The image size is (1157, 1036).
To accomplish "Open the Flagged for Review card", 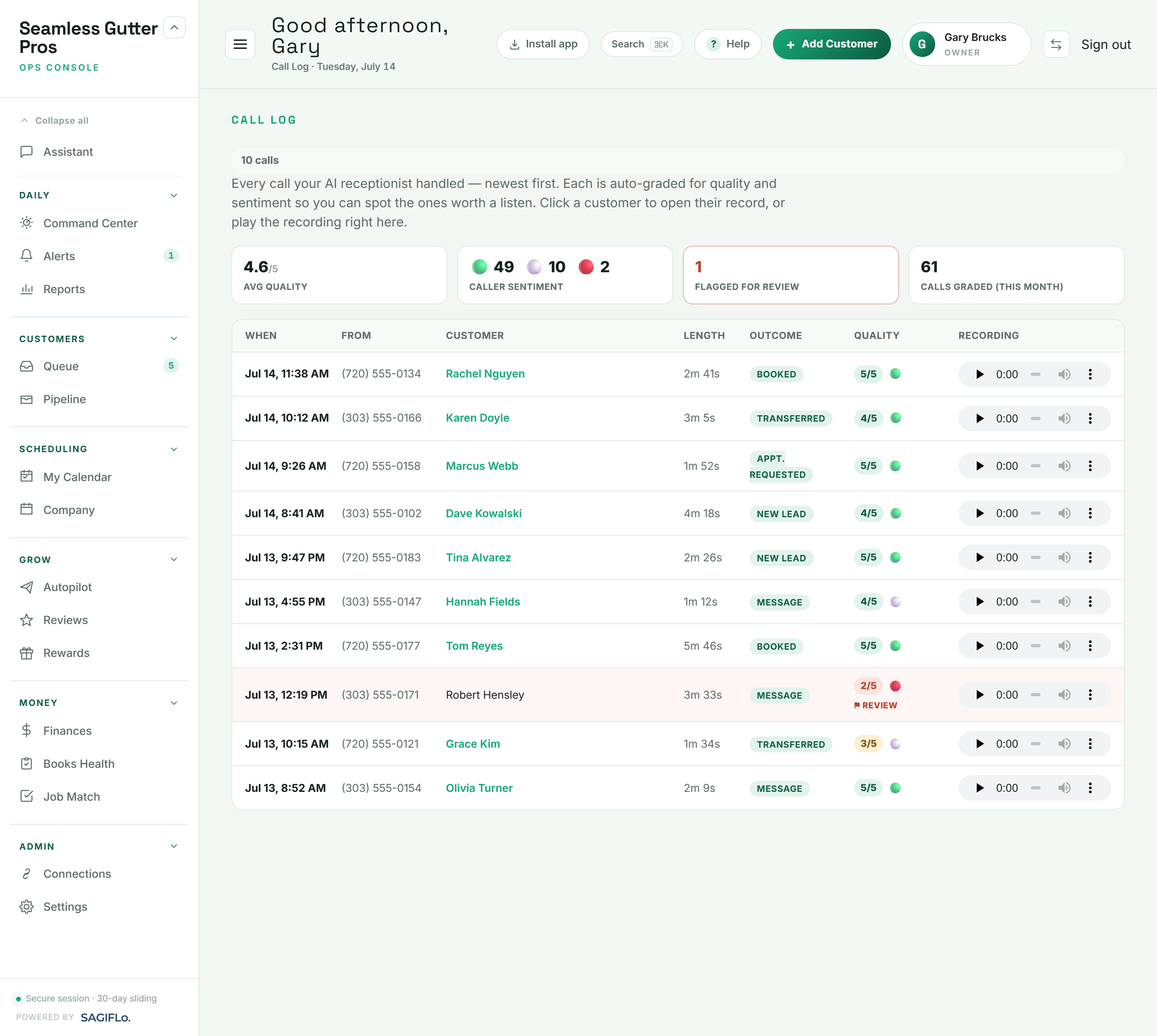I will tap(791, 275).
